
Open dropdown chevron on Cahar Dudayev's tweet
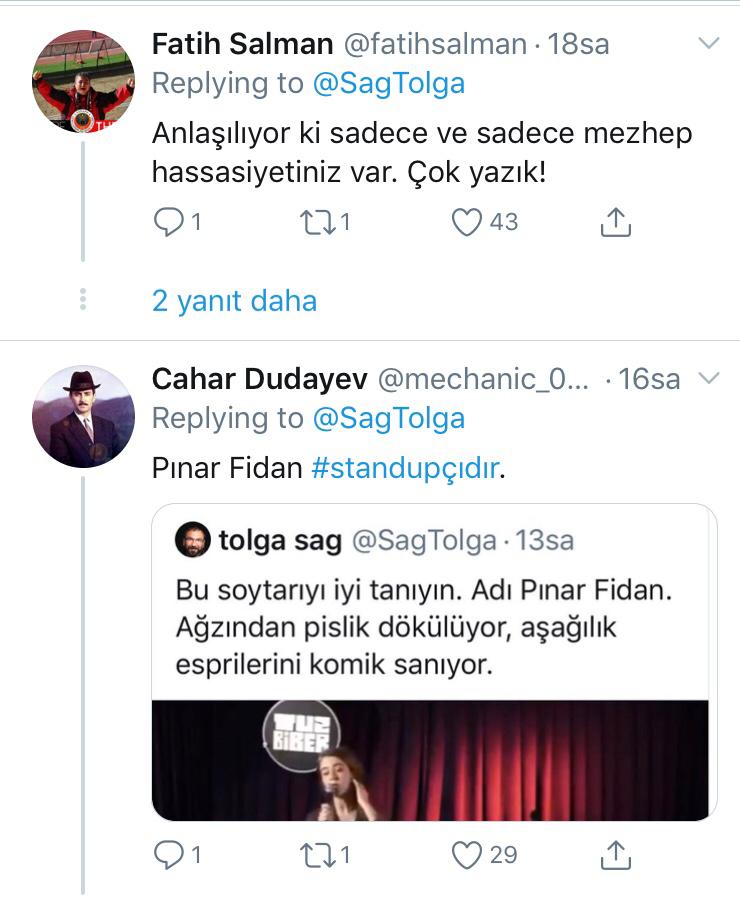coord(708,378)
